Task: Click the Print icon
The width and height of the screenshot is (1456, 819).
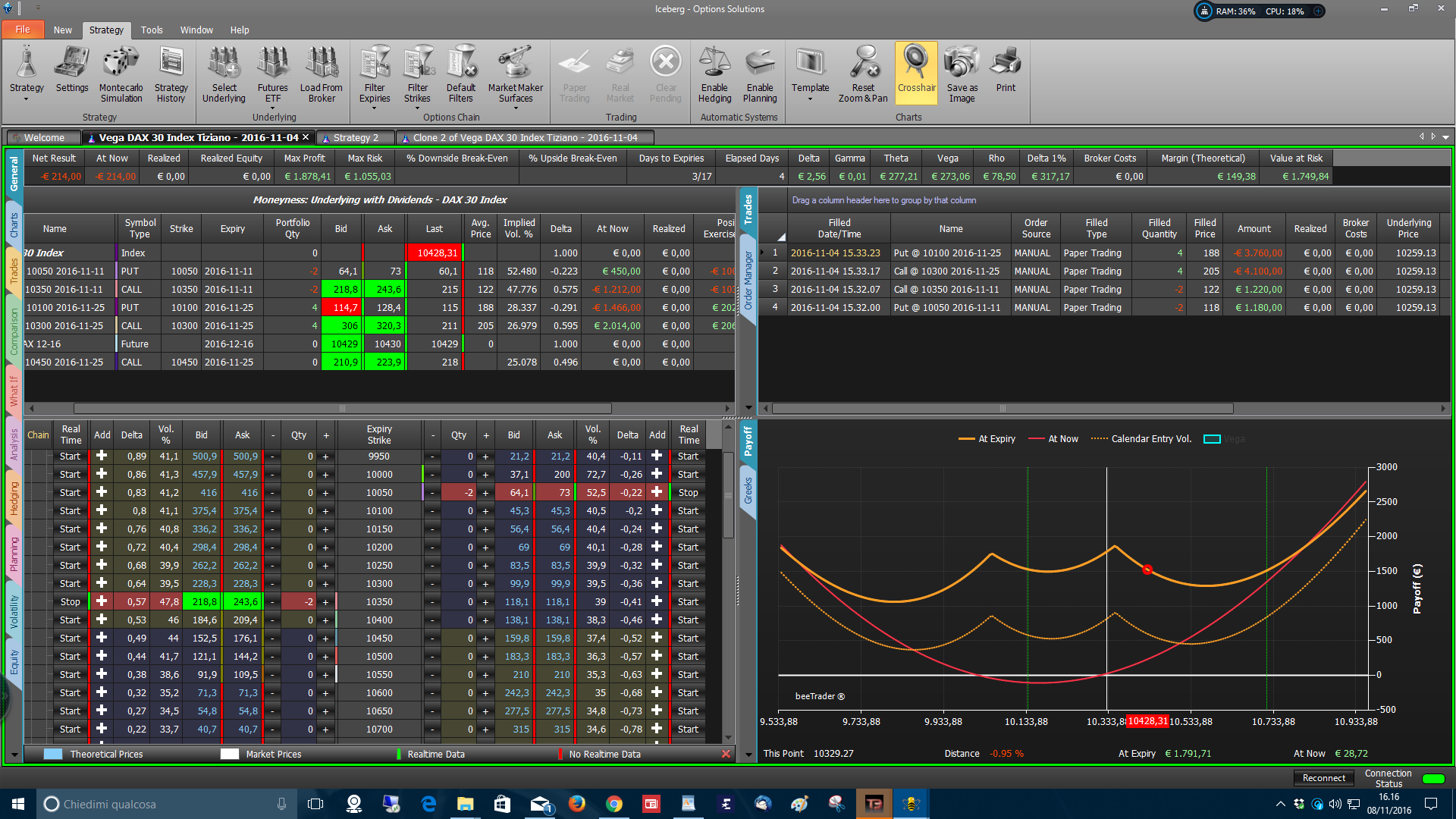Action: click(x=1006, y=69)
